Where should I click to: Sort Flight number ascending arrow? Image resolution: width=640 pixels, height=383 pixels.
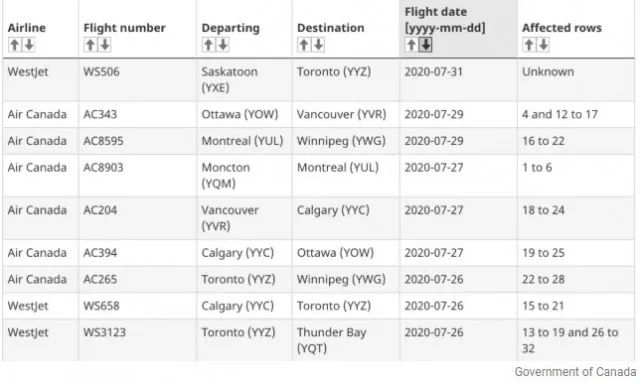90,45
